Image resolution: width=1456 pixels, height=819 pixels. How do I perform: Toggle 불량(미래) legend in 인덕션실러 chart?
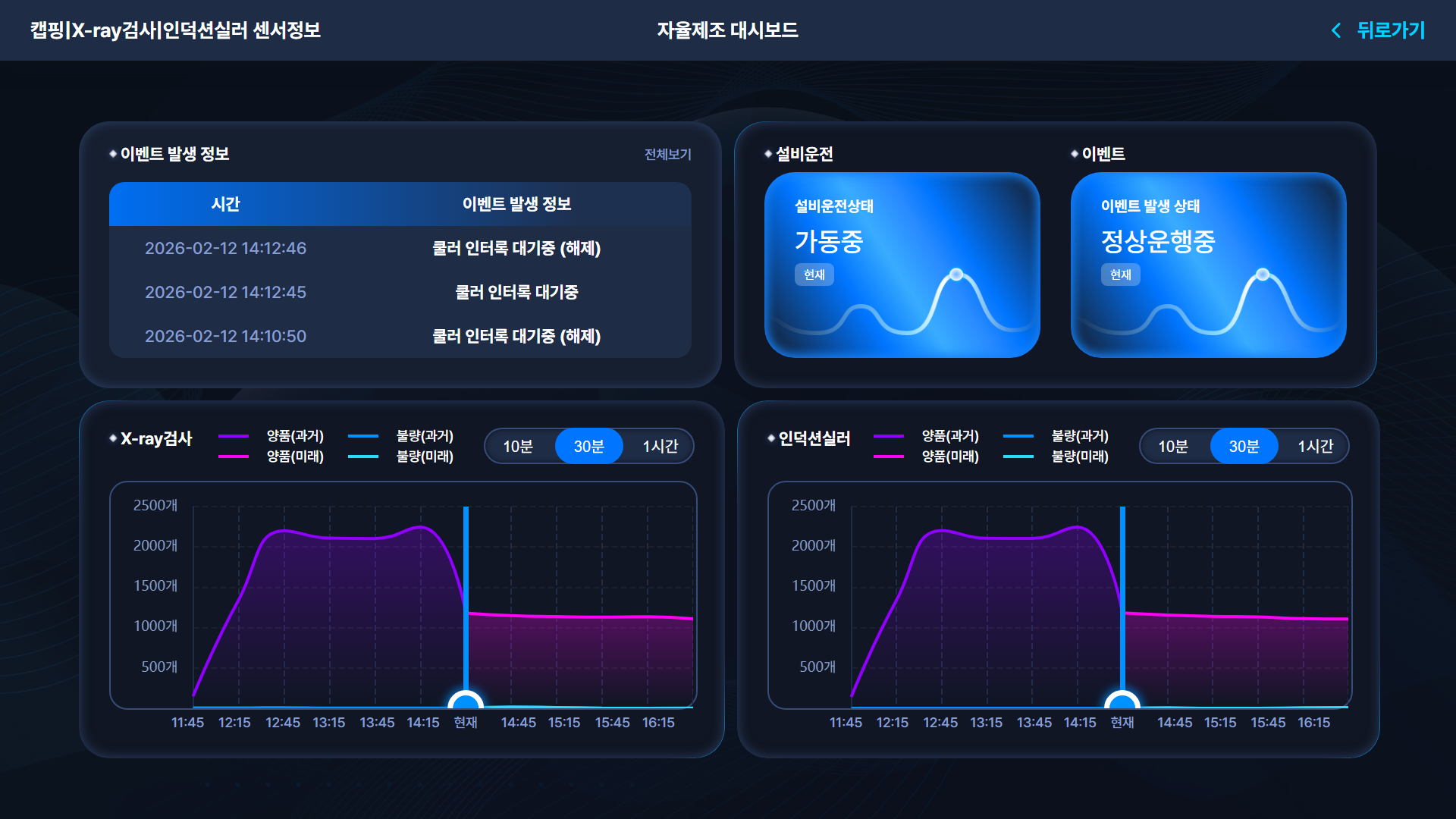pyautogui.click(x=1056, y=457)
